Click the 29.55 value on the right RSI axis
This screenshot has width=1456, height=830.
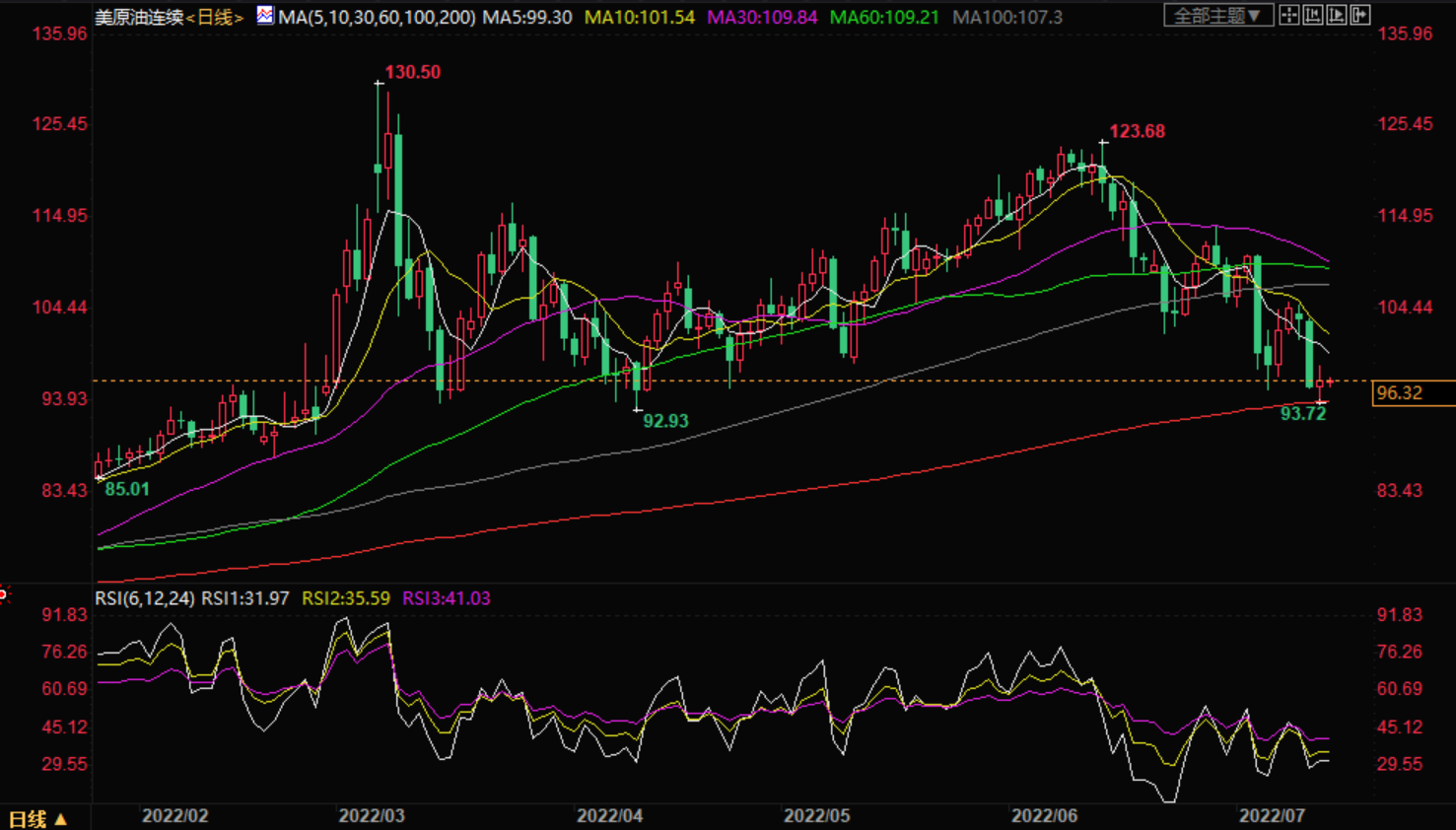point(1400,764)
